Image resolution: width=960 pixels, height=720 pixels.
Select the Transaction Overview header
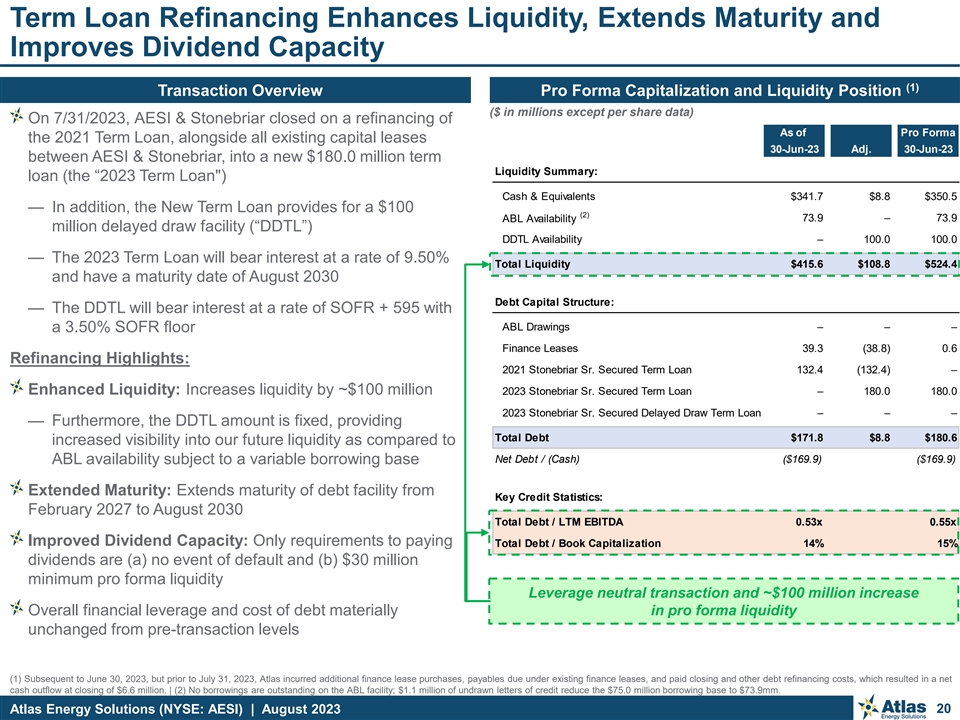tap(237, 91)
